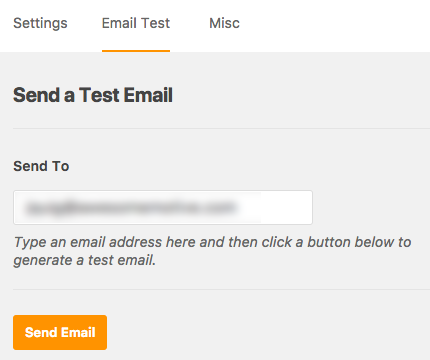Screen dimensions: 430x360
Task: Click the Send Email button
Action: 60,332
